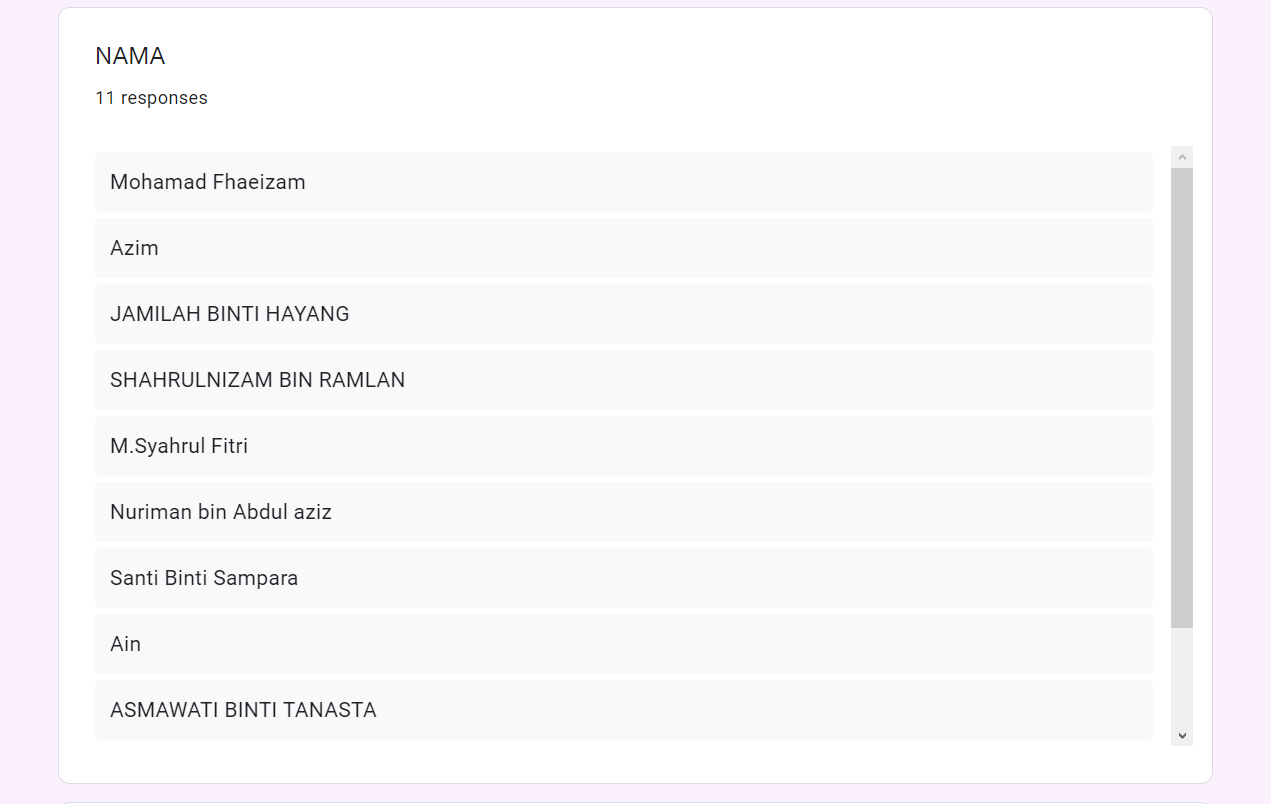
Task: Click the responses list scrollbar thumb
Action: click(1182, 397)
